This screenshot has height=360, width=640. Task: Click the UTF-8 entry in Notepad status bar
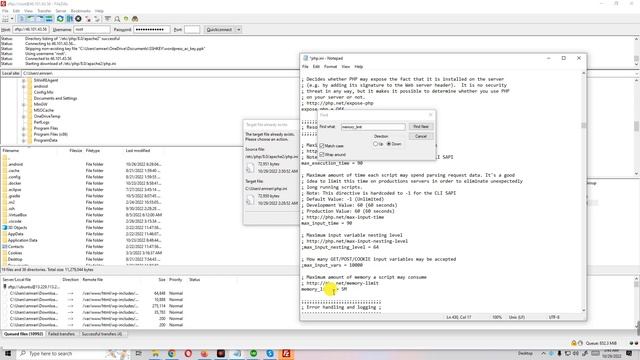[554, 317]
